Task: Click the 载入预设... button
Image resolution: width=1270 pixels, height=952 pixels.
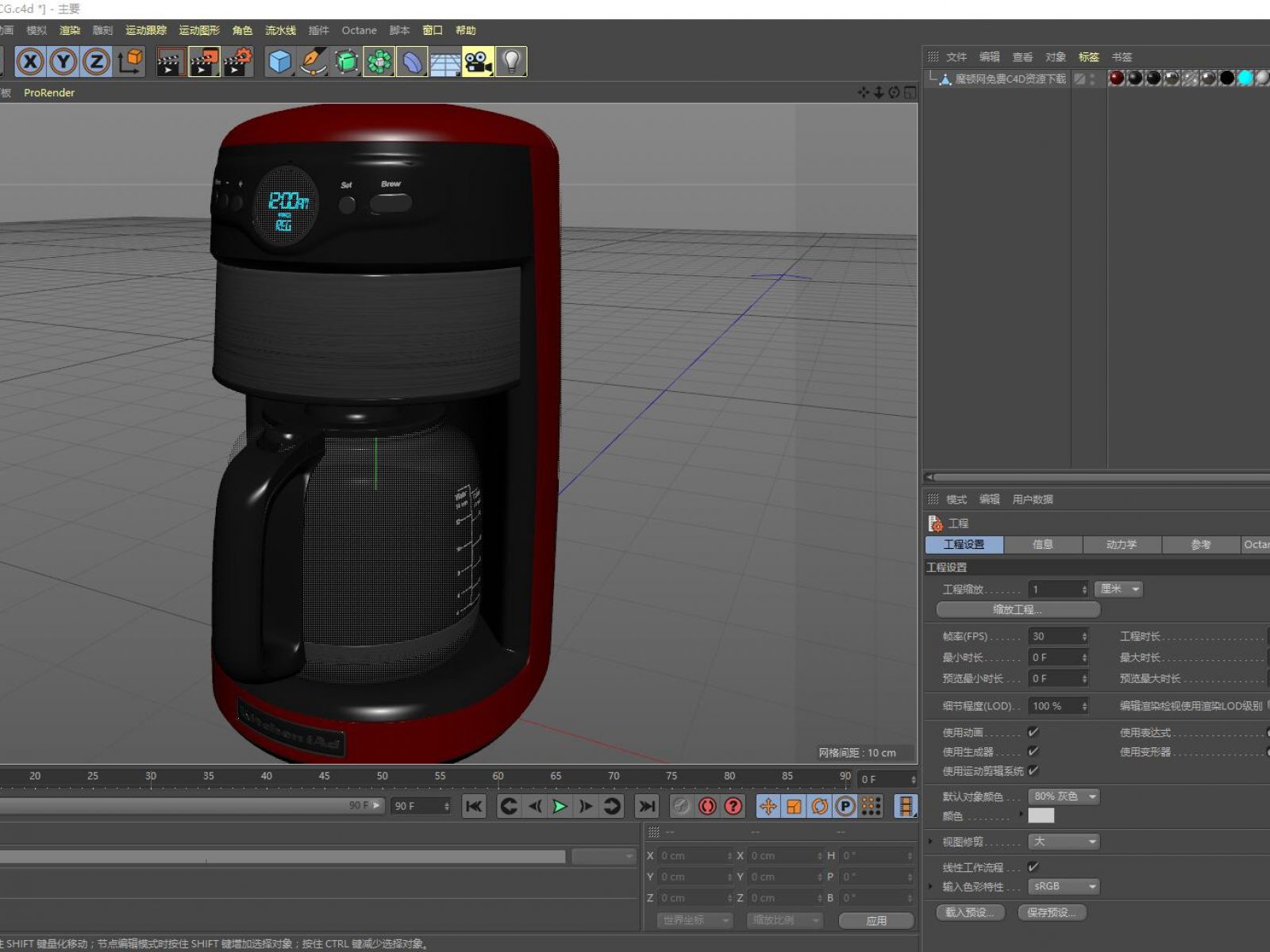Action: pyautogui.click(x=970, y=912)
